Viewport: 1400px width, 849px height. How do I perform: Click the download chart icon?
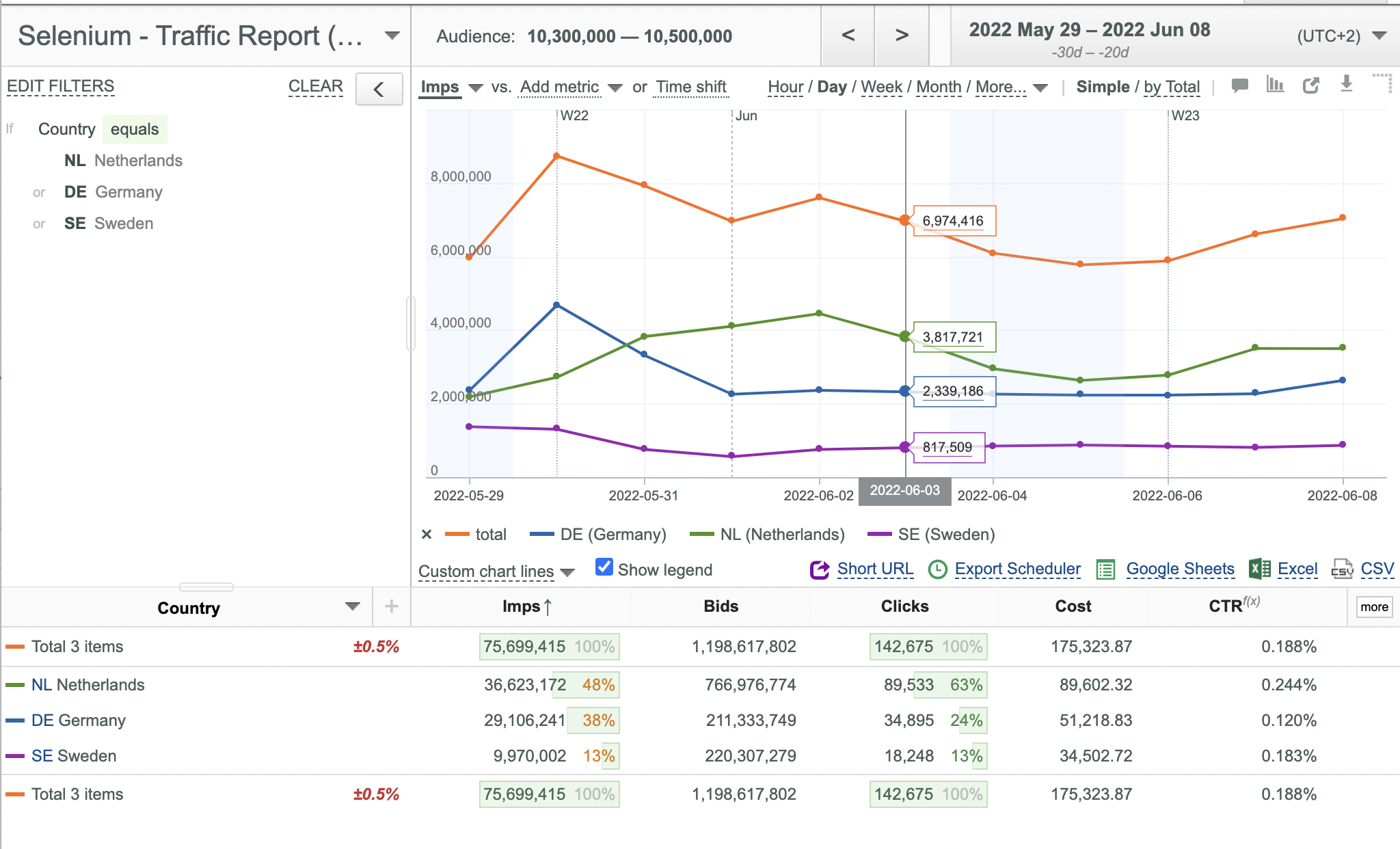pos(1346,84)
